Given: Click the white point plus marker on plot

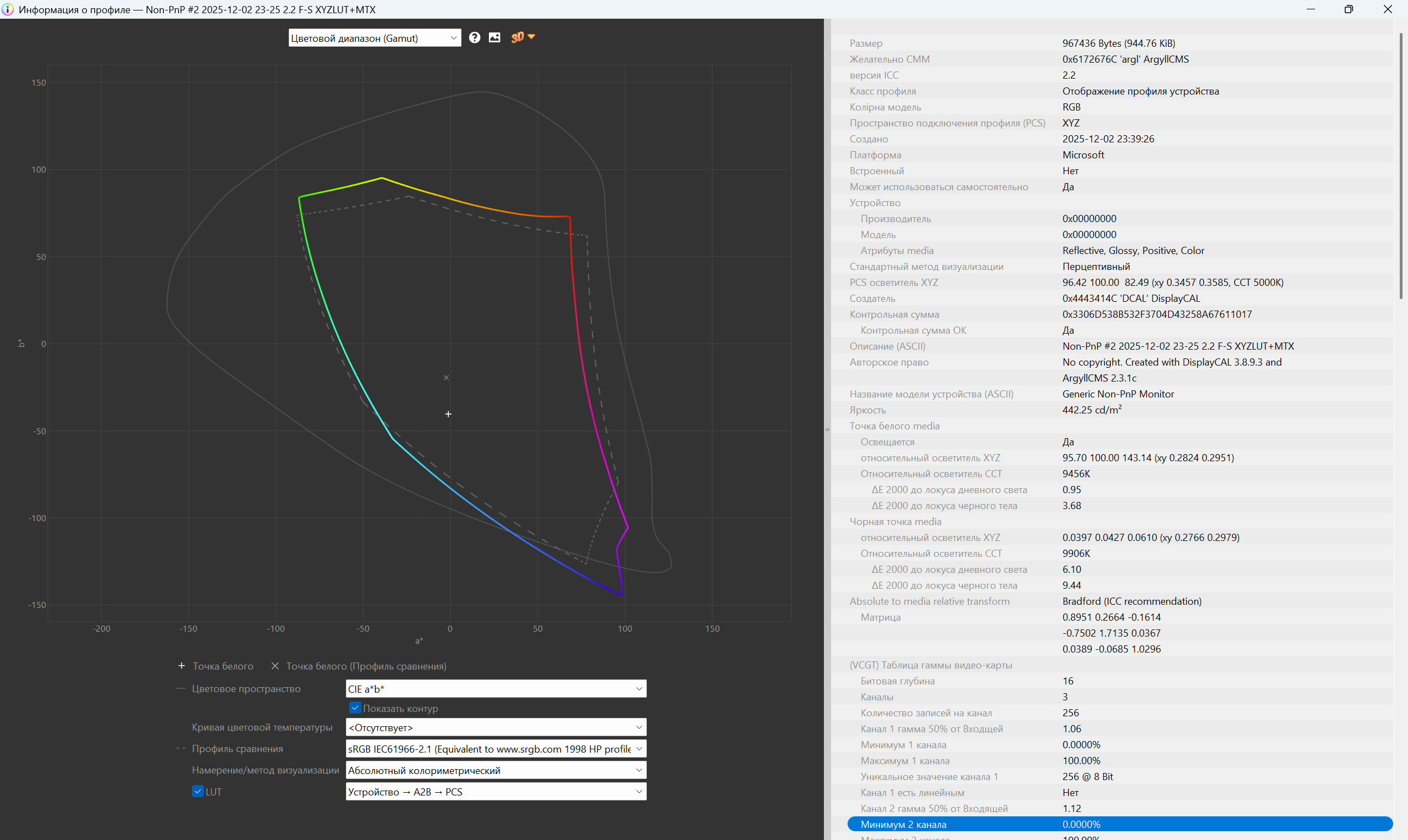Looking at the screenshot, I should (x=448, y=415).
